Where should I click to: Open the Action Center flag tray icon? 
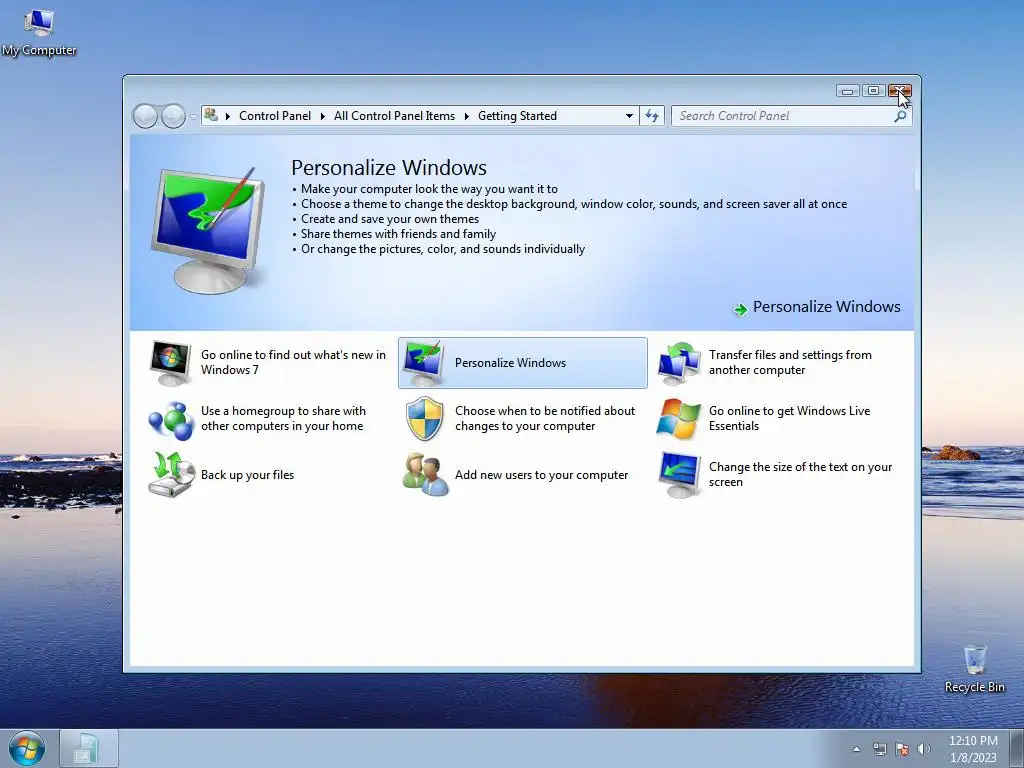[x=903, y=749]
